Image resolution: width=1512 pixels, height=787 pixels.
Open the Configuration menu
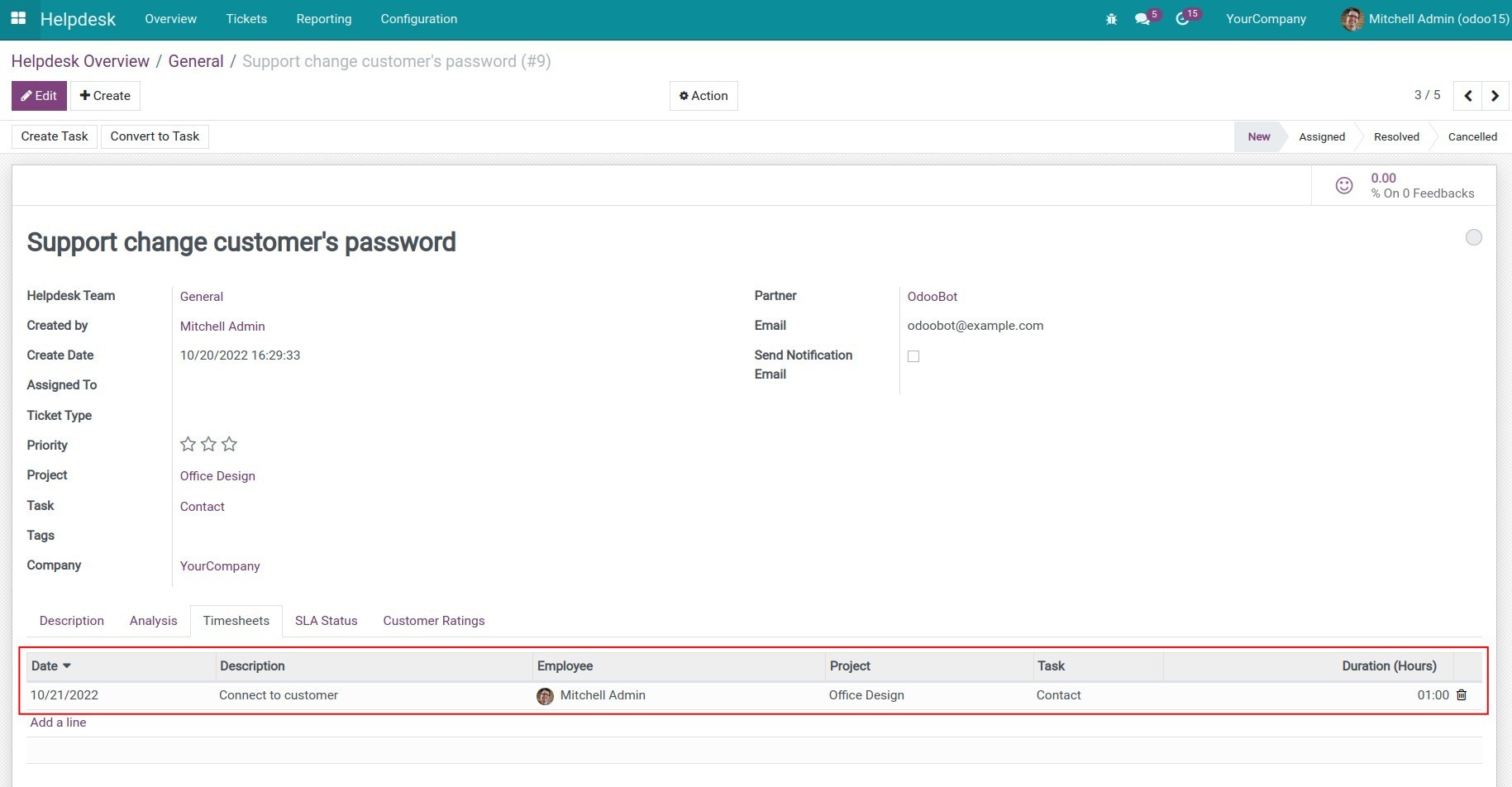click(418, 19)
